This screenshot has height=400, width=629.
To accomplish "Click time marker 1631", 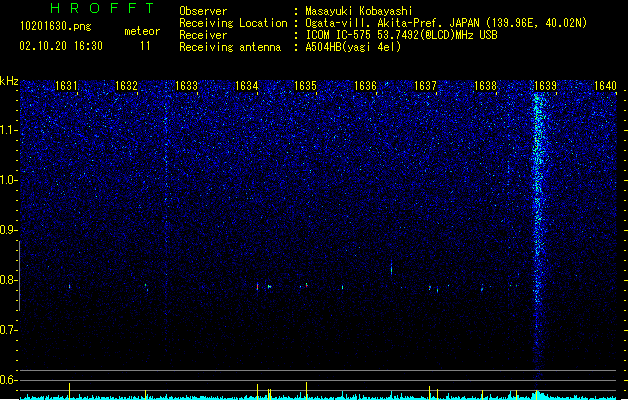I will click(66, 86).
